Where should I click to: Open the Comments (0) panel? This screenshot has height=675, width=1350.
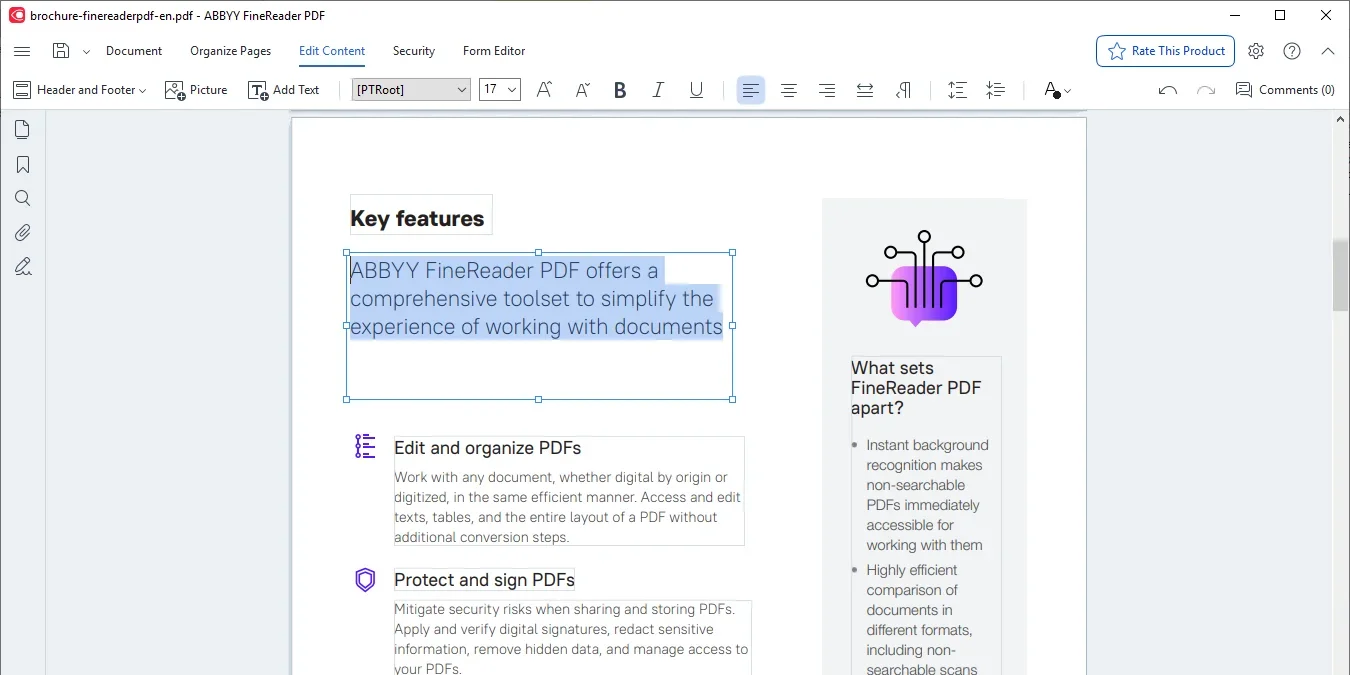click(1285, 90)
